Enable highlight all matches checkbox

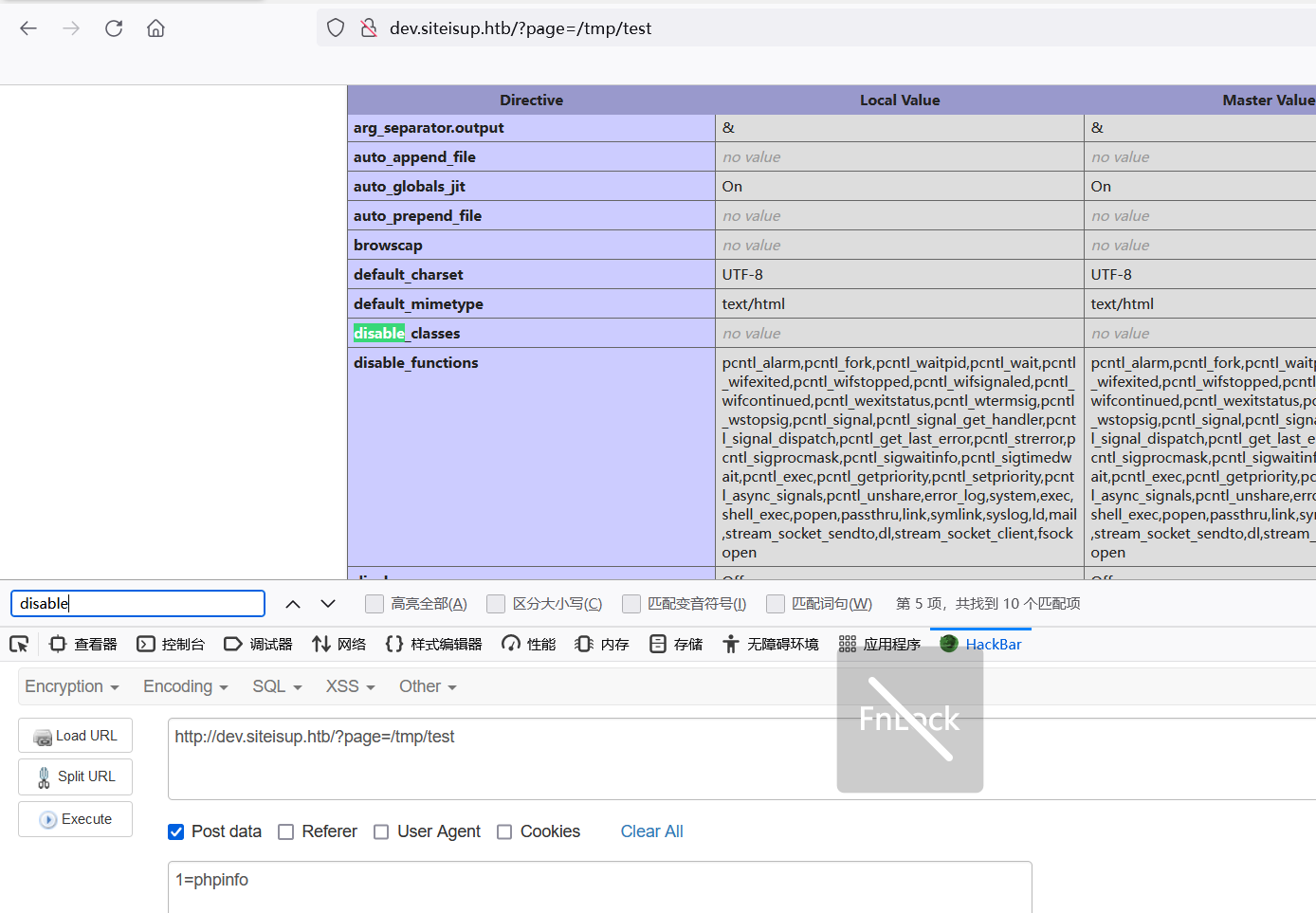[375, 604]
